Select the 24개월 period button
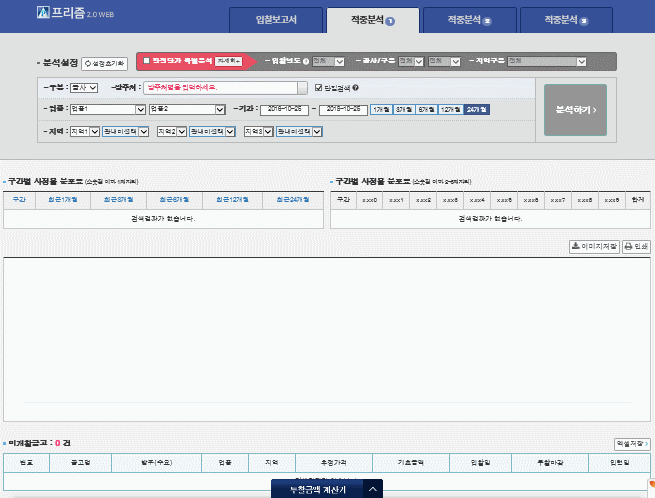 tap(477, 109)
